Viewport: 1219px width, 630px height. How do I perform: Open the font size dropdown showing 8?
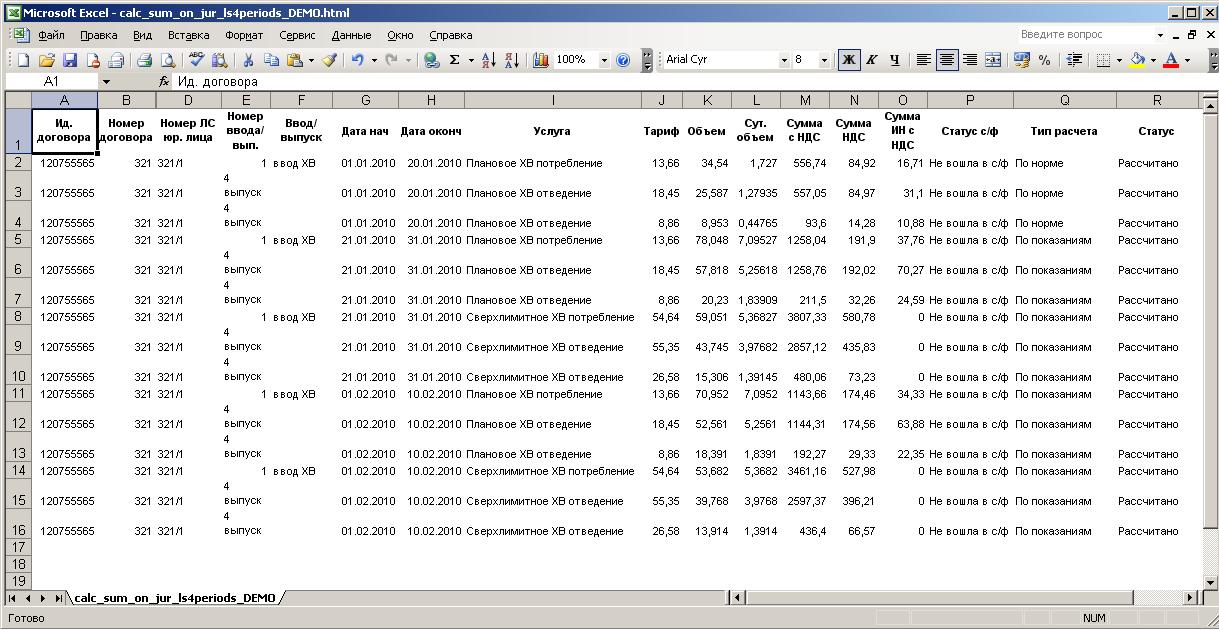824,60
